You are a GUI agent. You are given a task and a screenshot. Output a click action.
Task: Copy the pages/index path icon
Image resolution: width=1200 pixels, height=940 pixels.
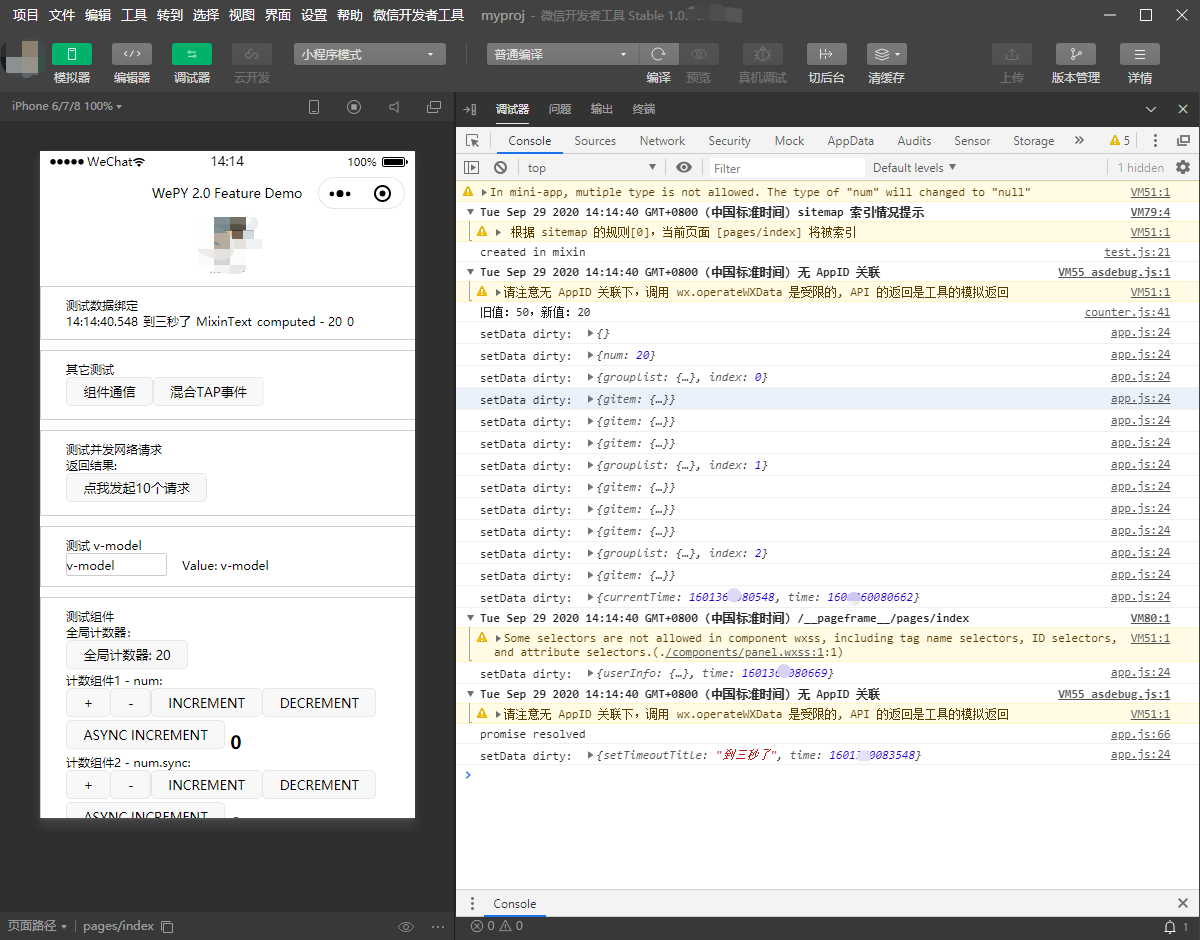(167, 926)
